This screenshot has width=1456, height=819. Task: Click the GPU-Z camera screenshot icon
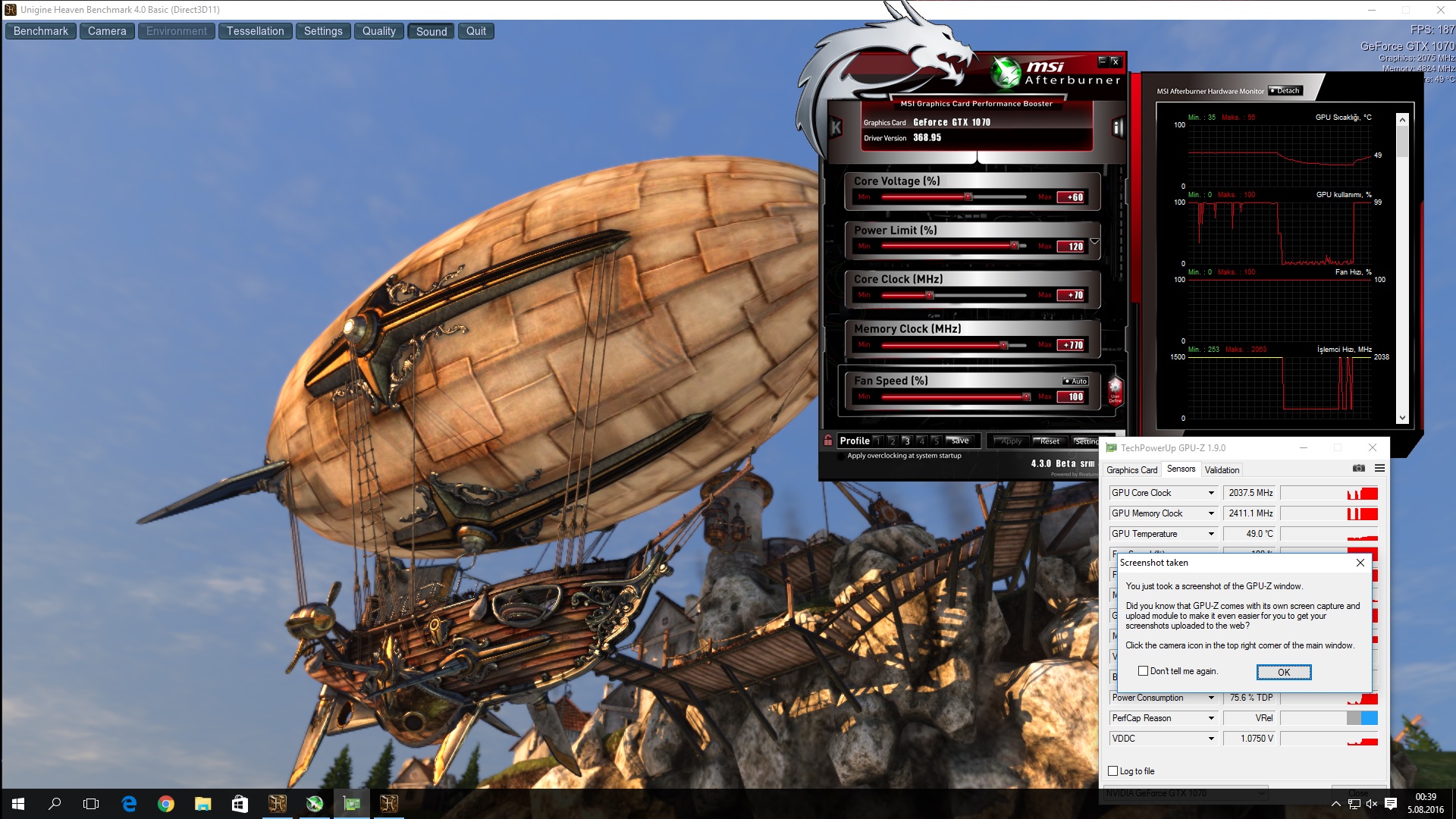1358,469
